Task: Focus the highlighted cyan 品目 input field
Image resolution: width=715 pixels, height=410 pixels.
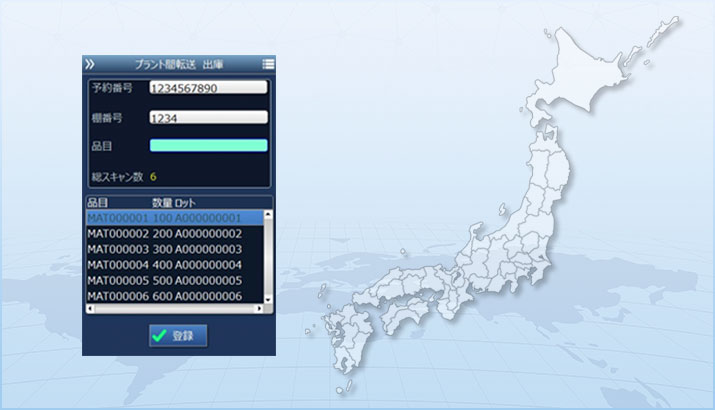Action: (x=208, y=146)
